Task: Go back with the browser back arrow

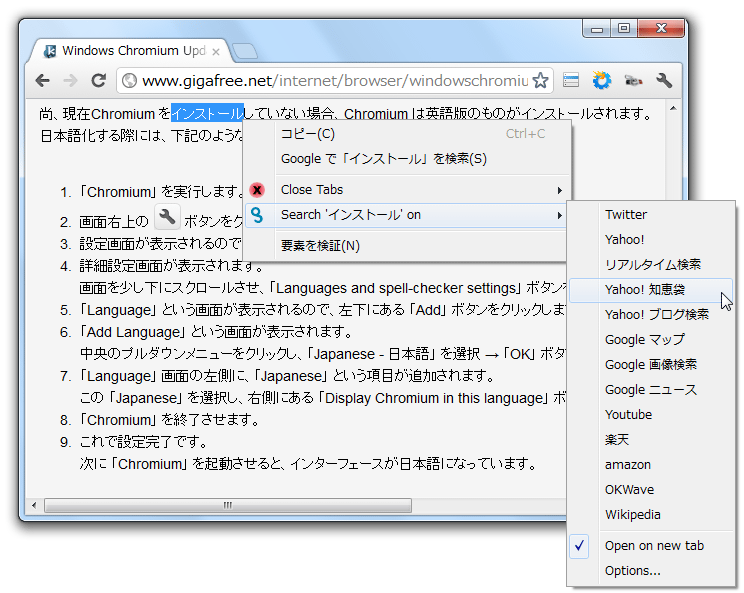Action: pos(43,81)
